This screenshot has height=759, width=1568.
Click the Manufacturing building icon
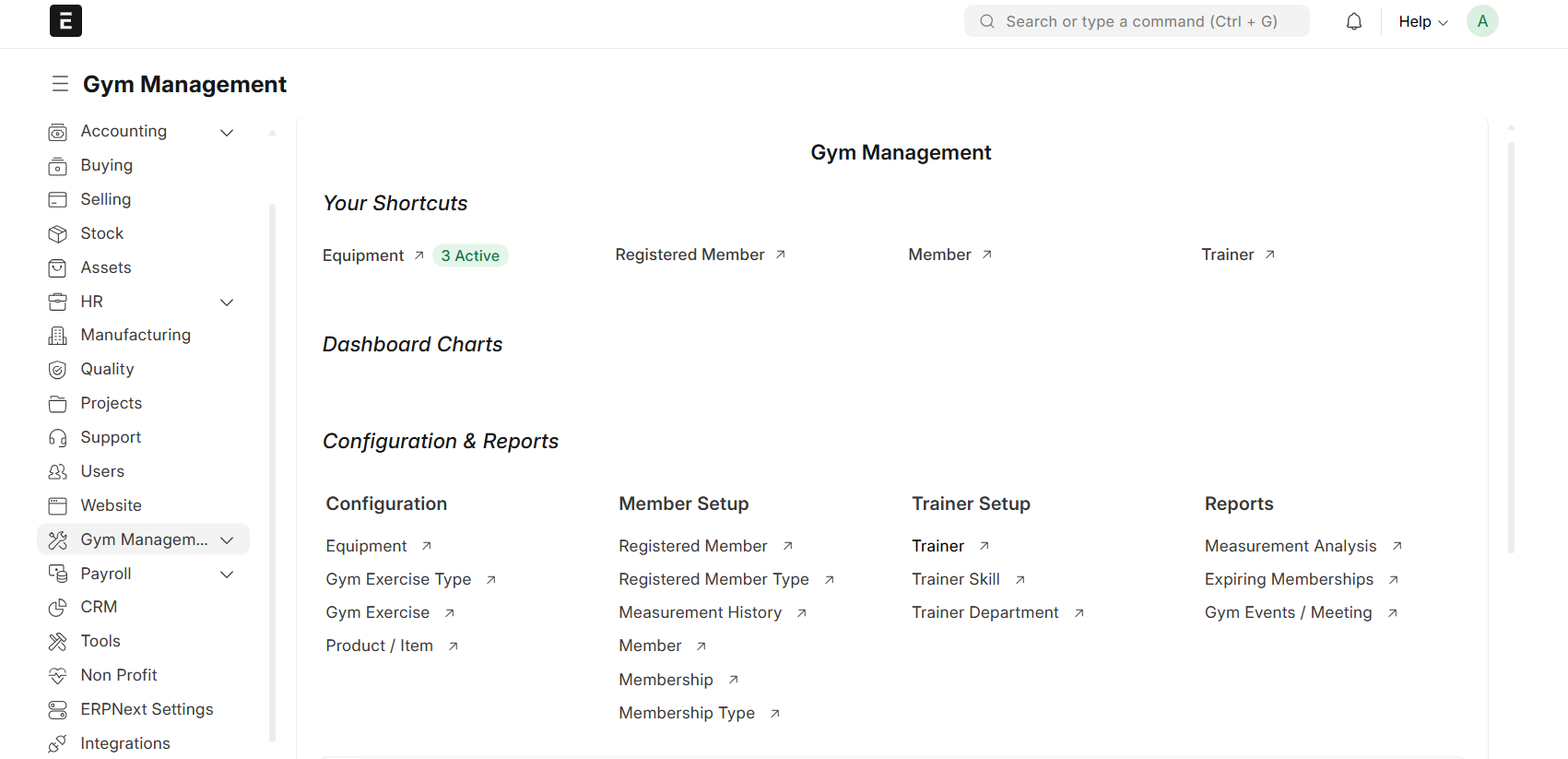[57, 336]
